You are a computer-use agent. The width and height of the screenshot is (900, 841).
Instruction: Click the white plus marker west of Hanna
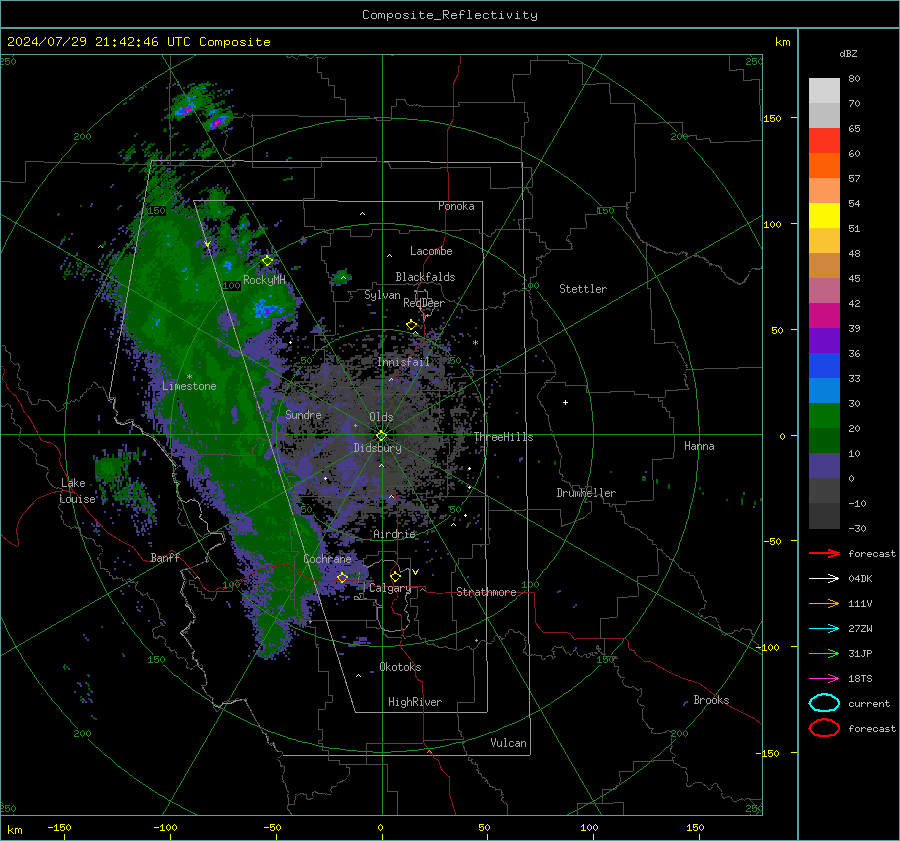(x=565, y=402)
